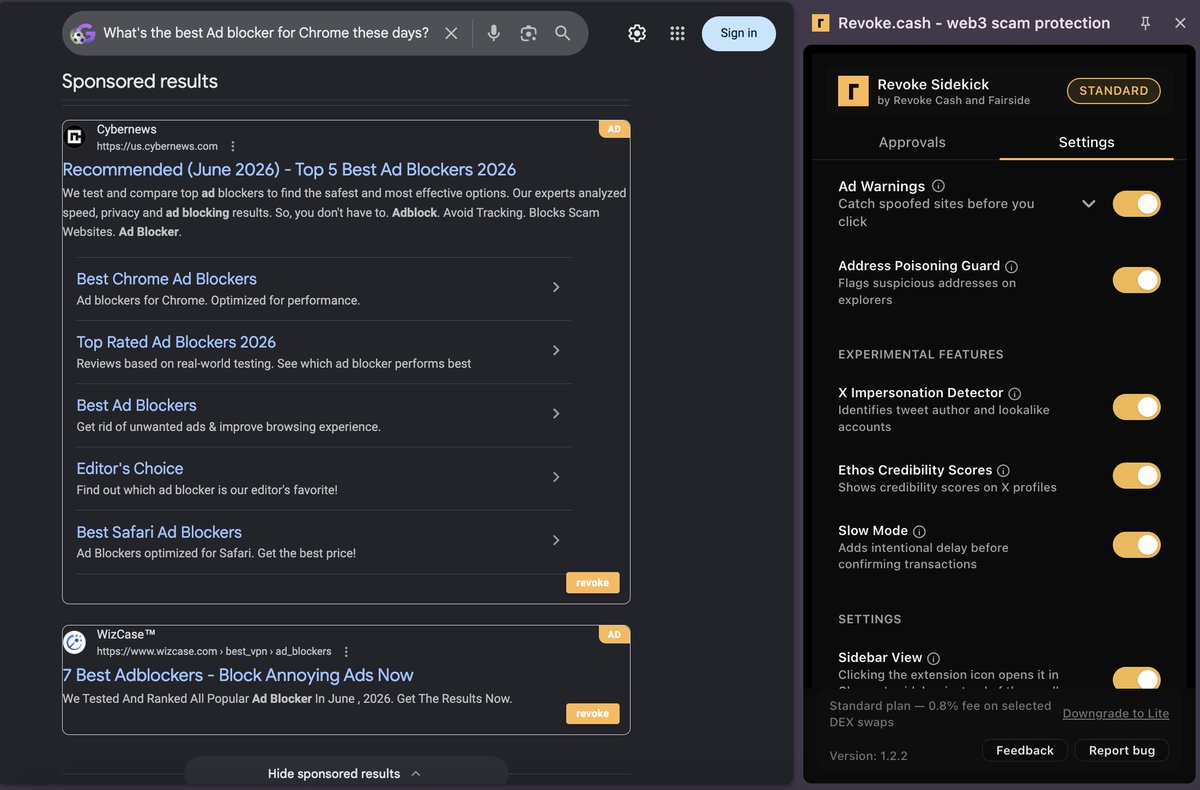Toggle the Slow Mode switch
This screenshot has width=1200, height=790.
(1137, 545)
